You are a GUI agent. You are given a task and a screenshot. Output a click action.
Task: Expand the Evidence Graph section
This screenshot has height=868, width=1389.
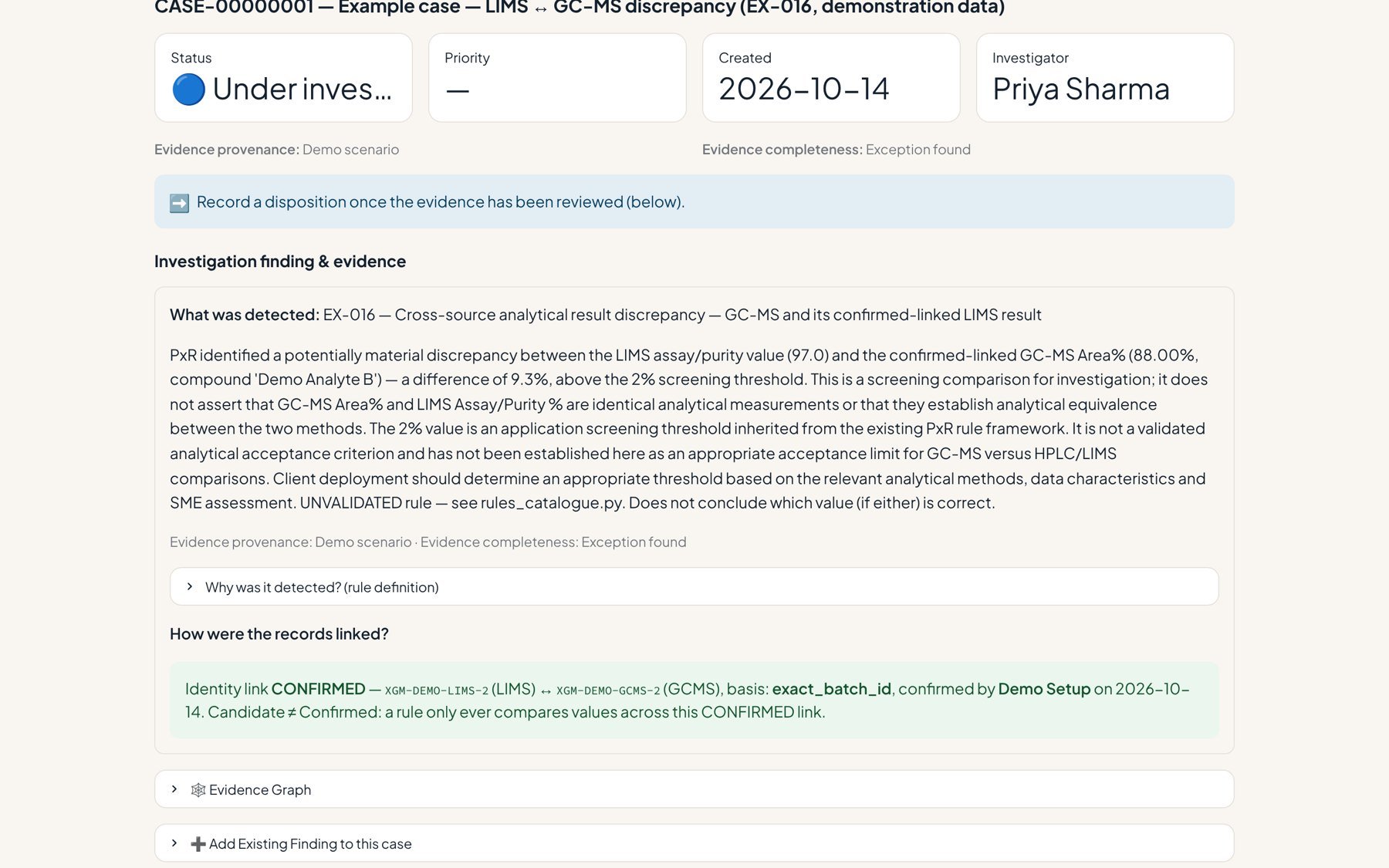pos(694,789)
